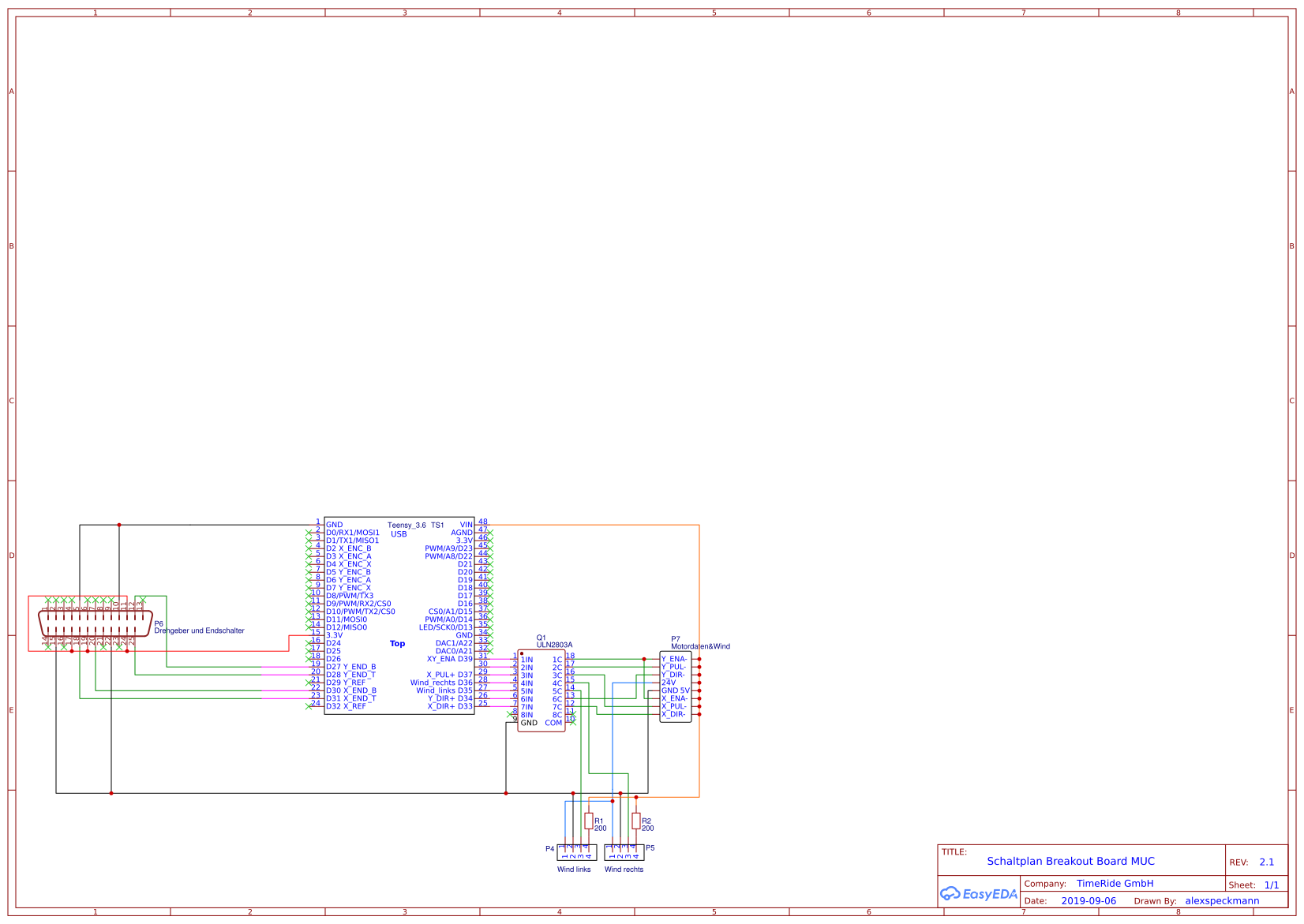Click the junction dot on pin 1C net
The image size is (1304, 924).
644,659
